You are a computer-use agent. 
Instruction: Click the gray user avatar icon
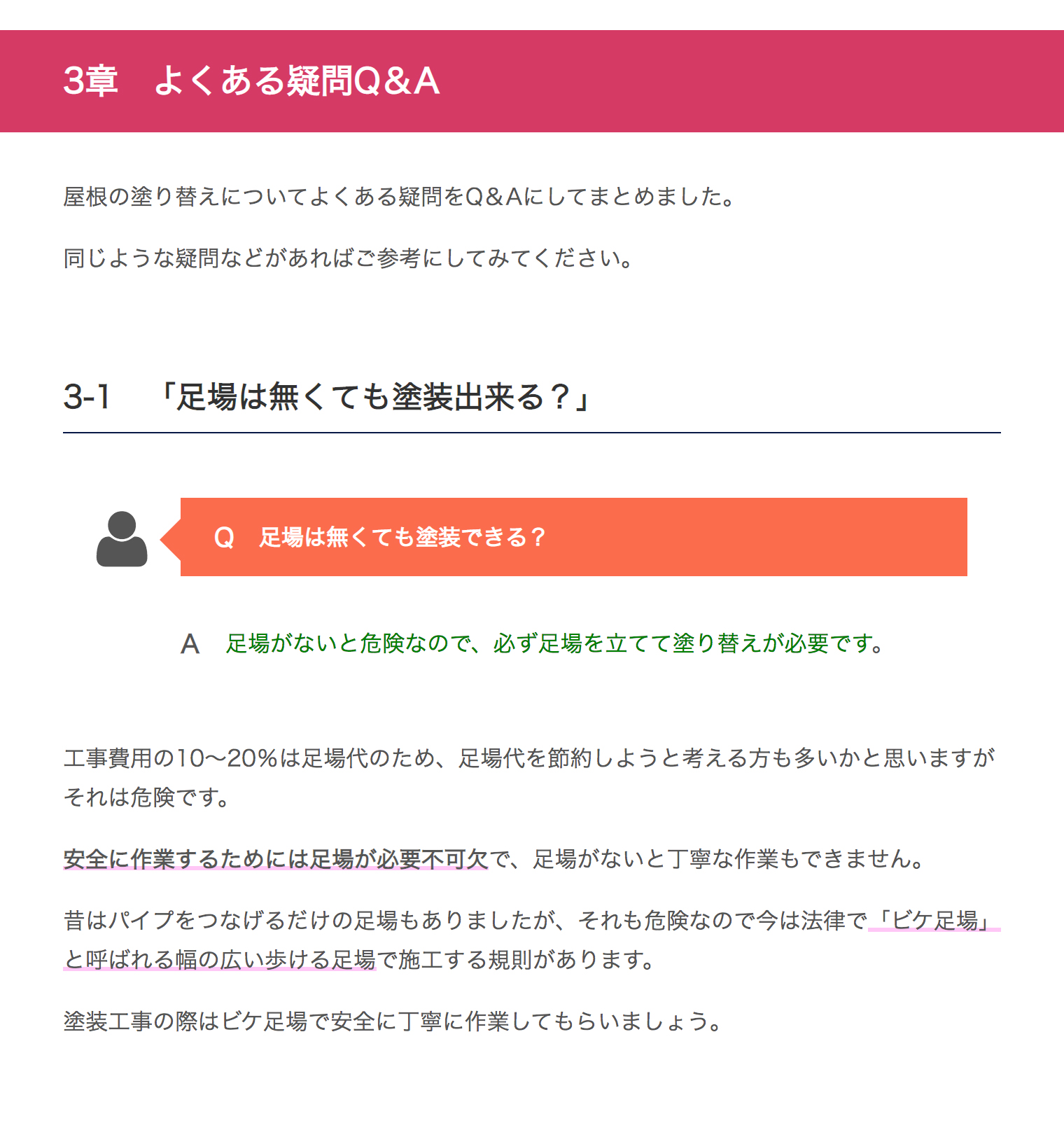click(x=122, y=538)
